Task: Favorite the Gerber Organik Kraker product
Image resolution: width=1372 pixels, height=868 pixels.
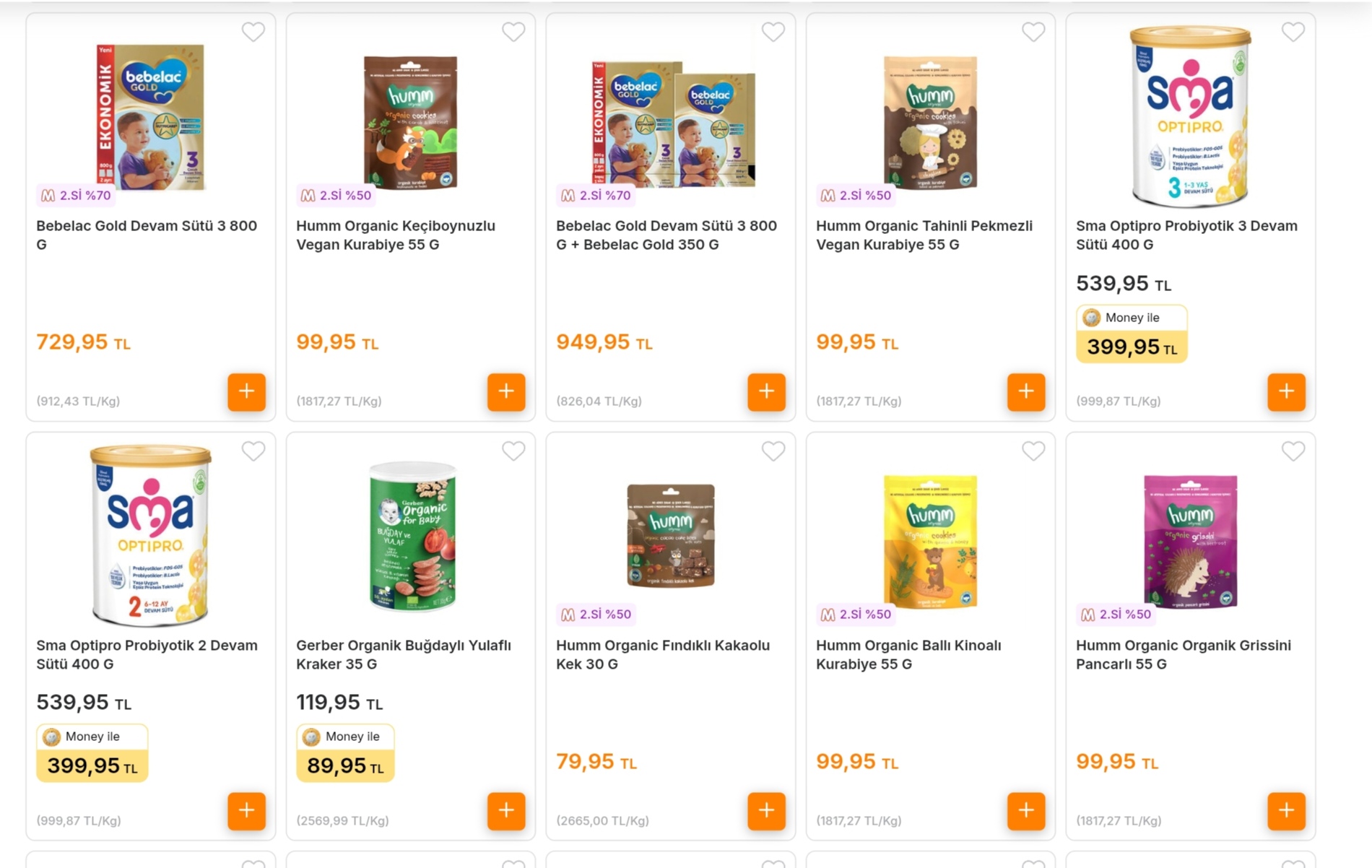Action: [x=513, y=451]
